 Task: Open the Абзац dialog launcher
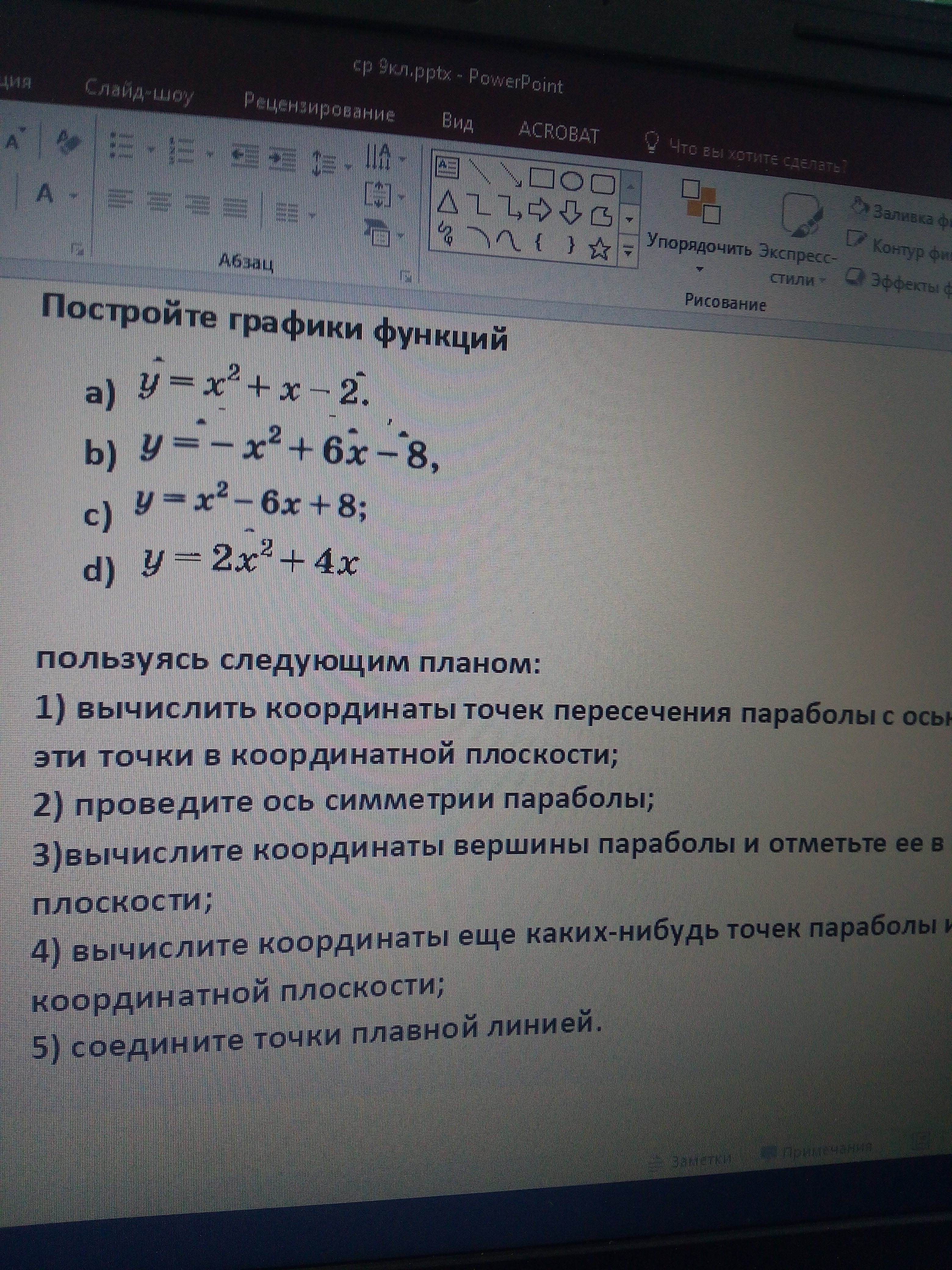(406, 277)
